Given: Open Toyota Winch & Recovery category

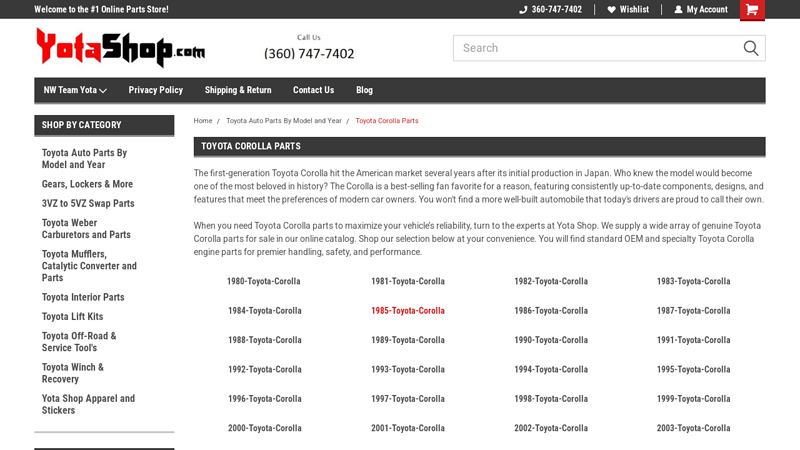Looking at the screenshot, I should click(73, 373).
